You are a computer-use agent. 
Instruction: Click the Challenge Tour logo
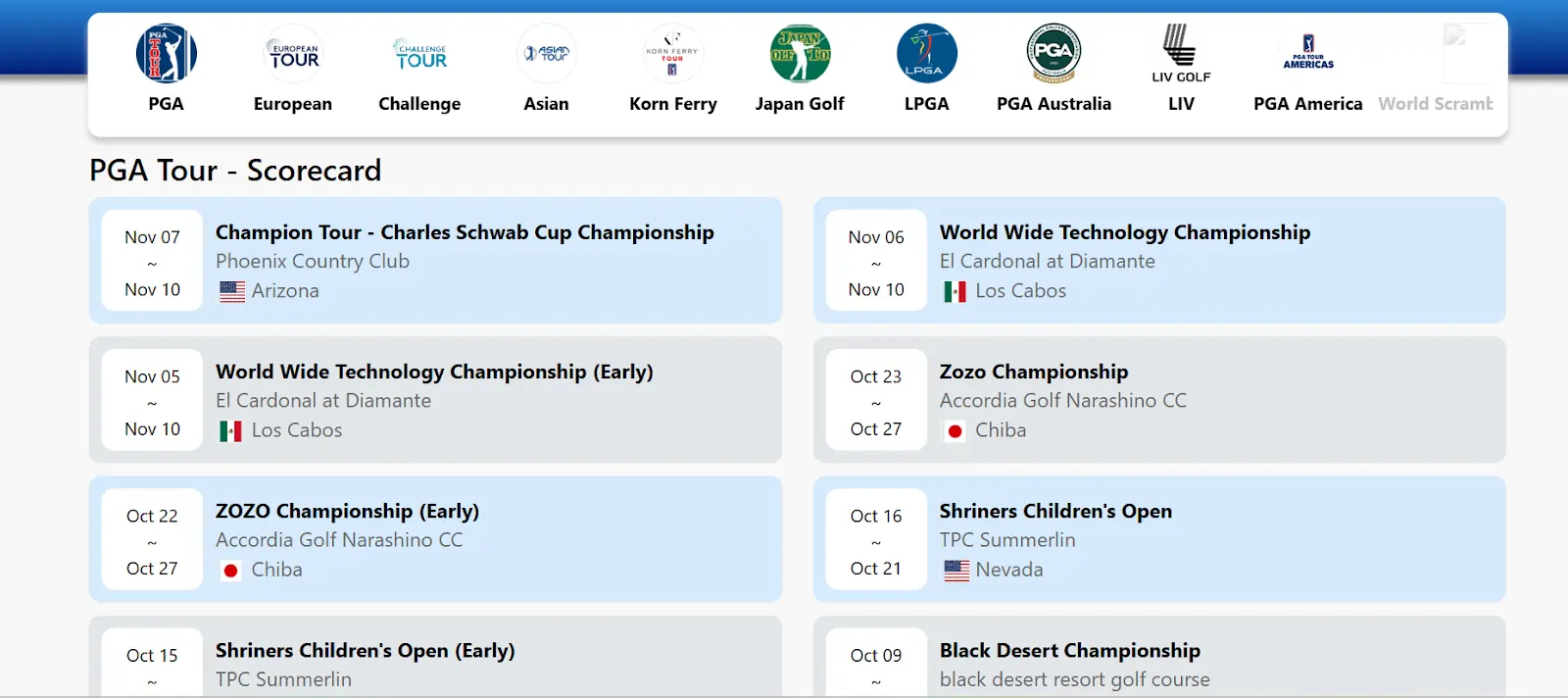click(419, 54)
